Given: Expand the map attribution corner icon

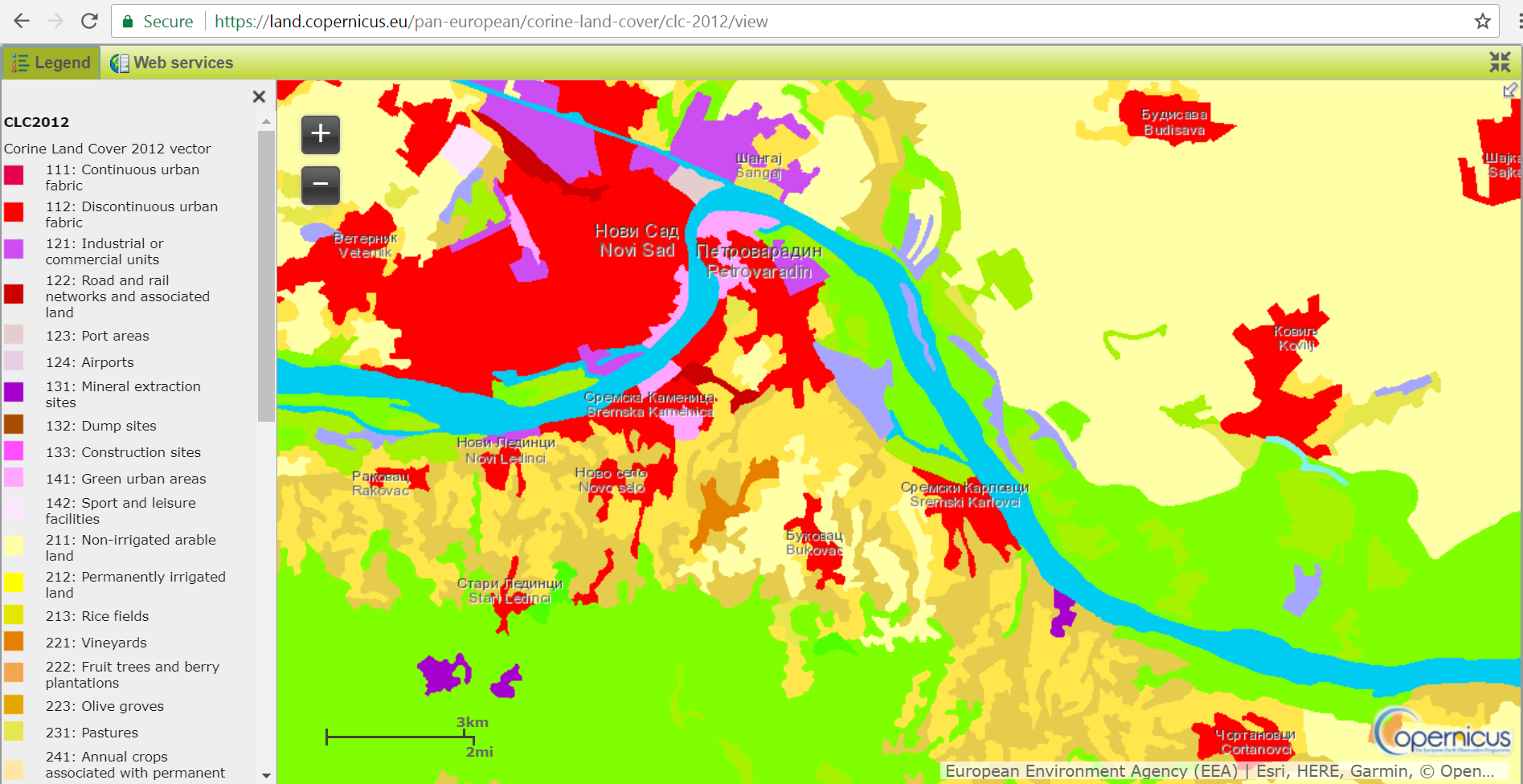Looking at the screenshot, I should coord(1510,90).
